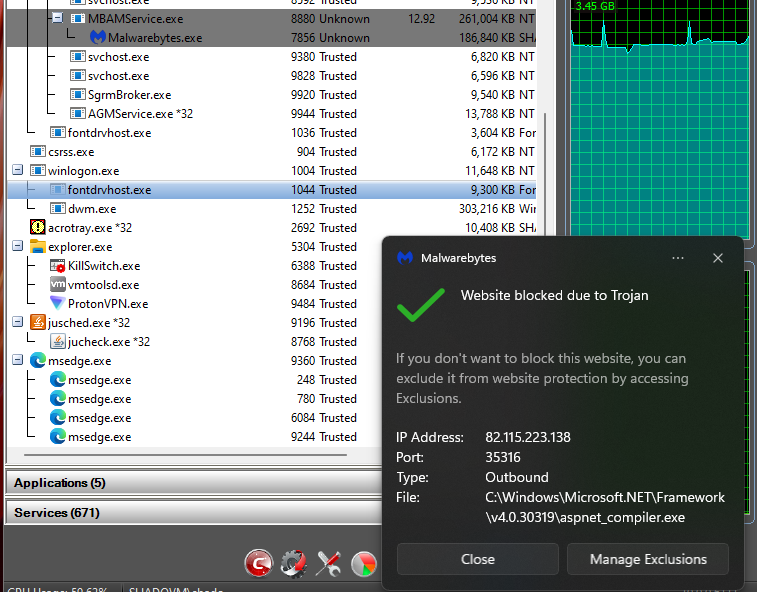Click the IP address 82.115.223.138
This screenshot has width=757, height=592.
[x=528, y=437]
